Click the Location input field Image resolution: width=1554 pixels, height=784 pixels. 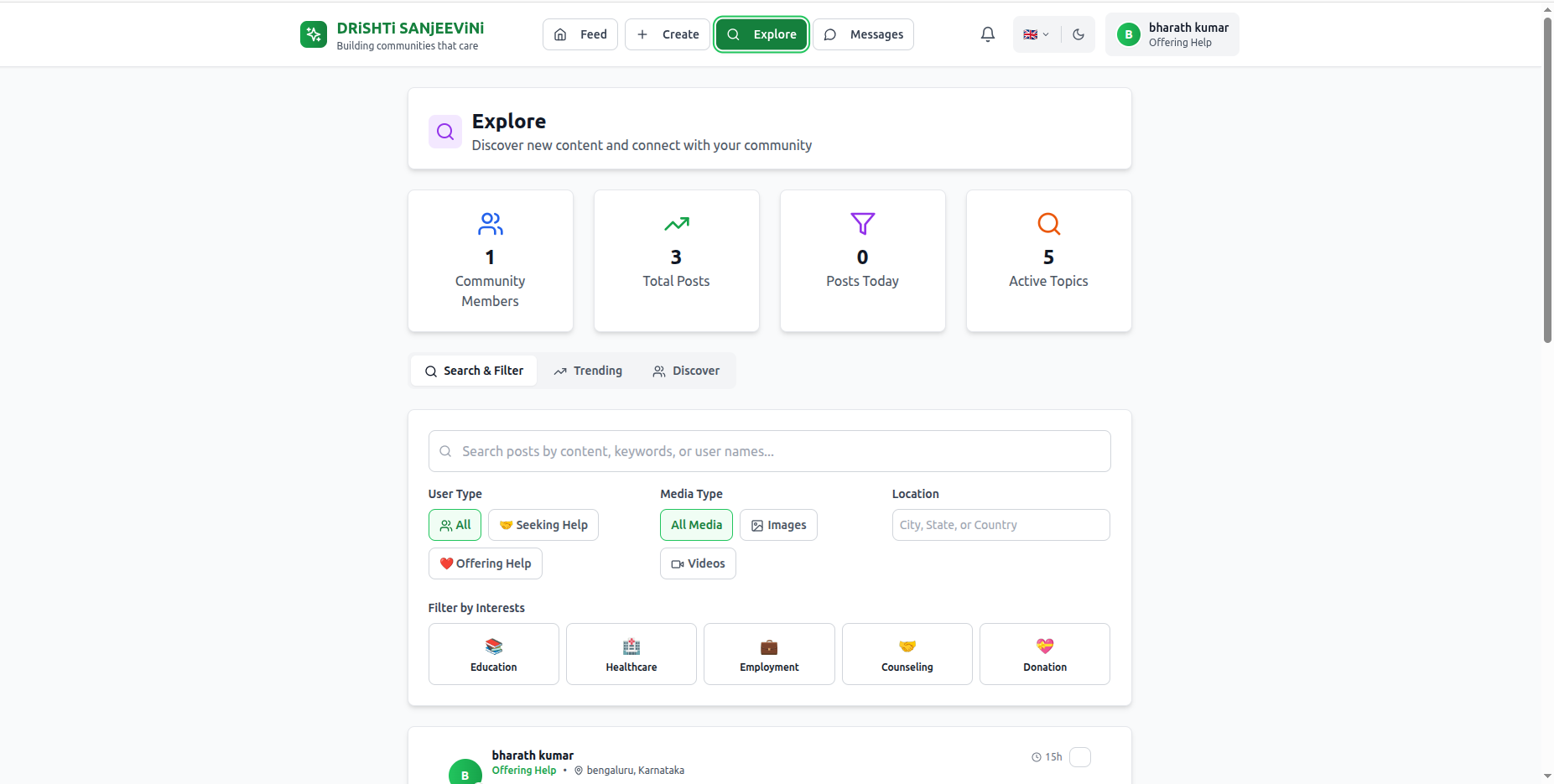click(1001, 525)
